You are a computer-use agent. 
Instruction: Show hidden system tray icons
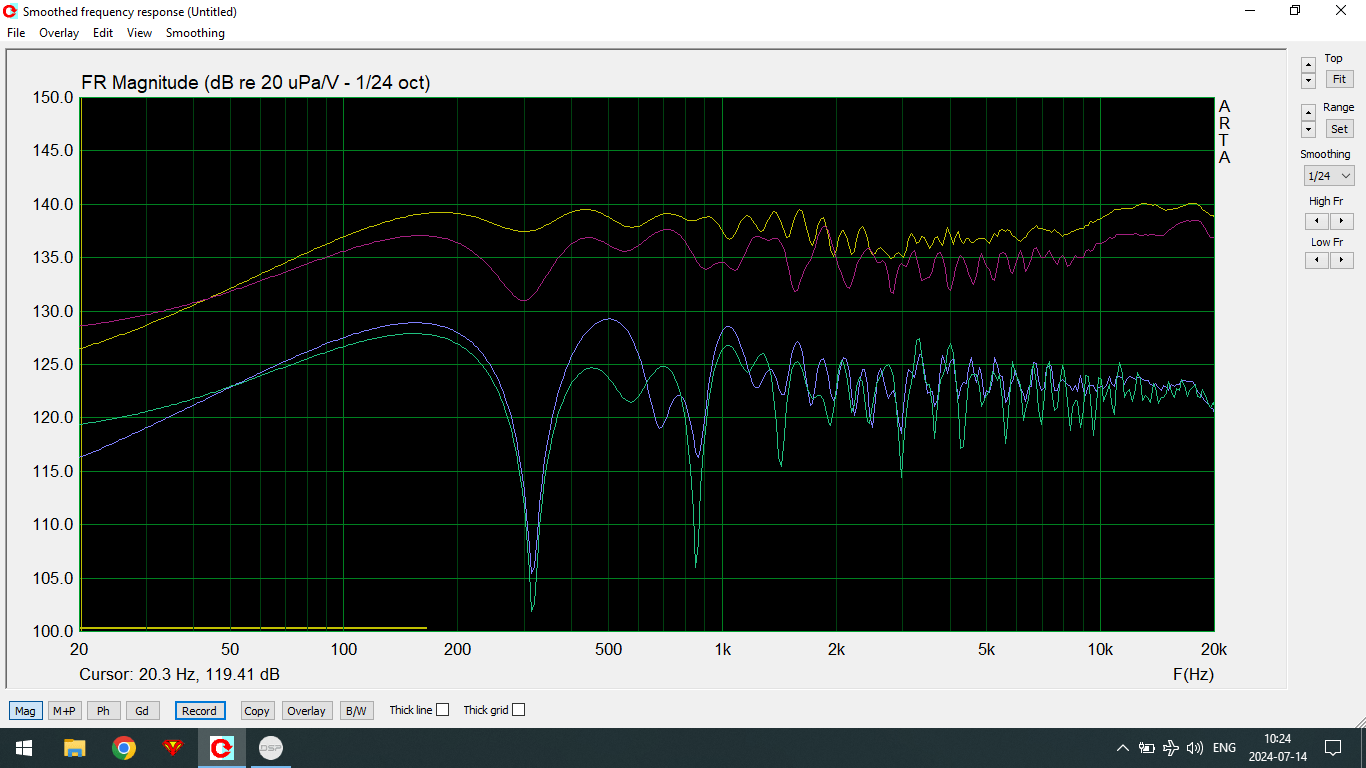click(x=1122, y=748)
